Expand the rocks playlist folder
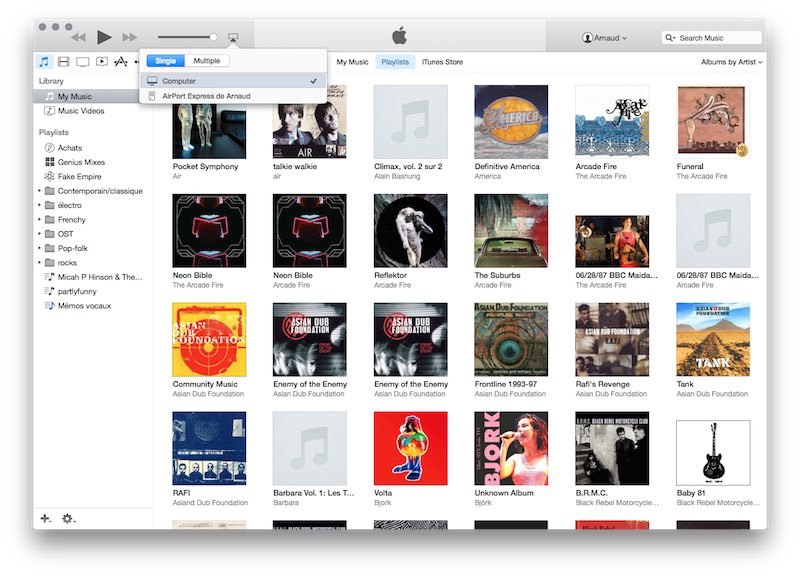The height and width of the screenshot is (577, 800). coord(39,262)
